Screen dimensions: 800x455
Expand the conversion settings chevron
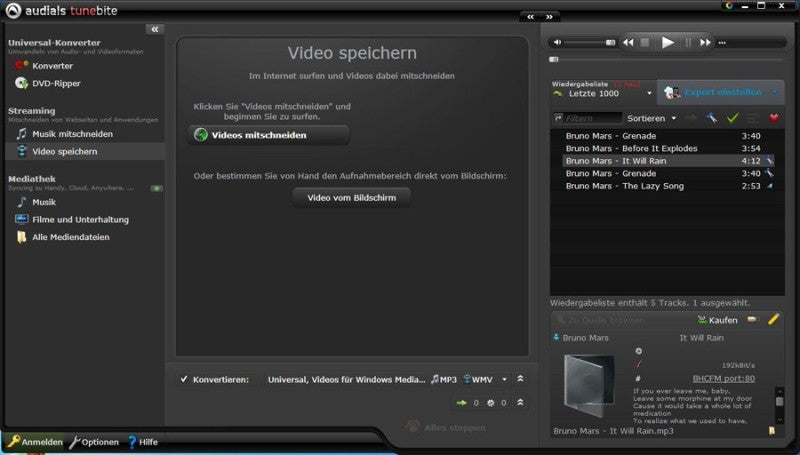[520, 379]
